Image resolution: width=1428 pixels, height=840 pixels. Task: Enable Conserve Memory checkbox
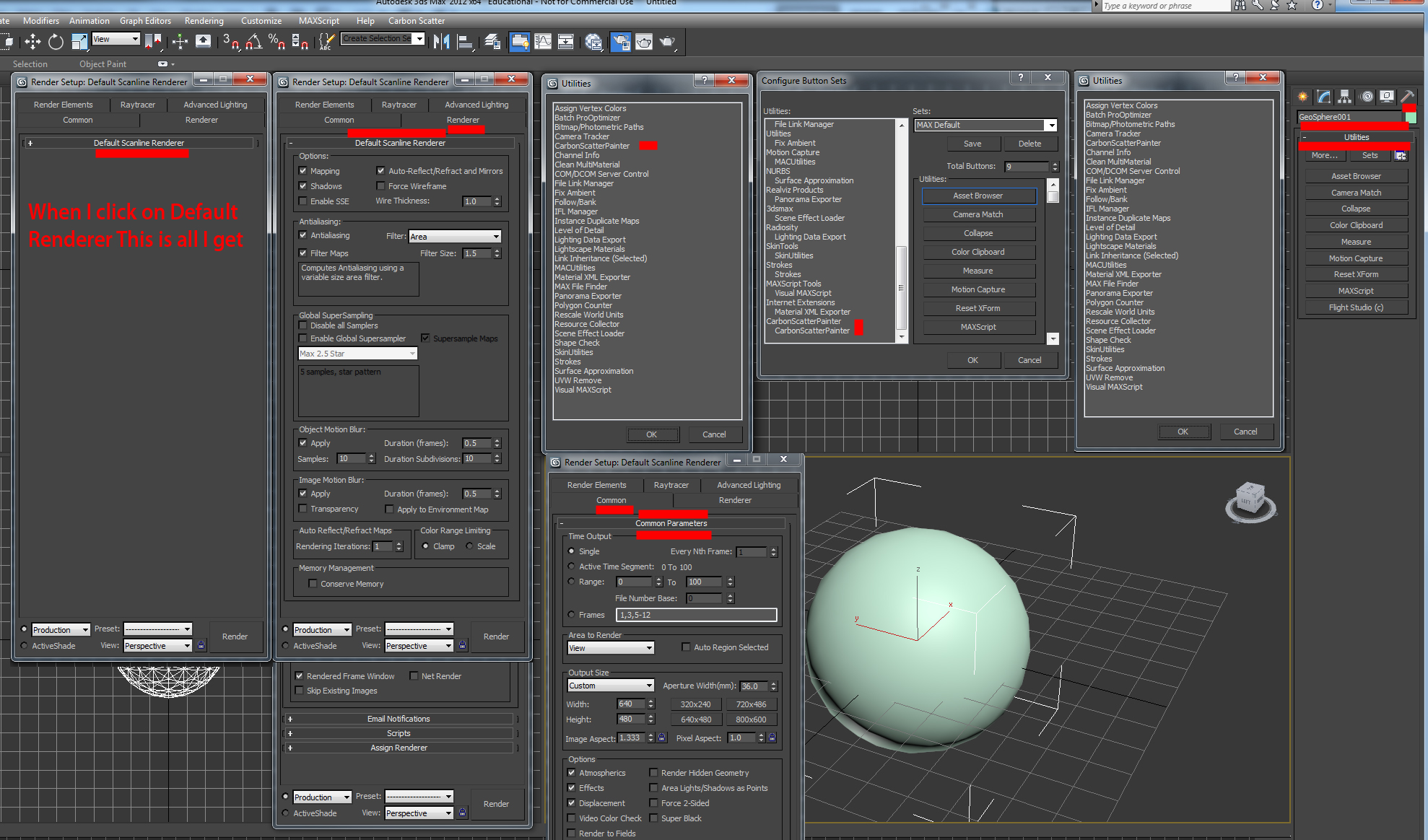click(313, 584)
